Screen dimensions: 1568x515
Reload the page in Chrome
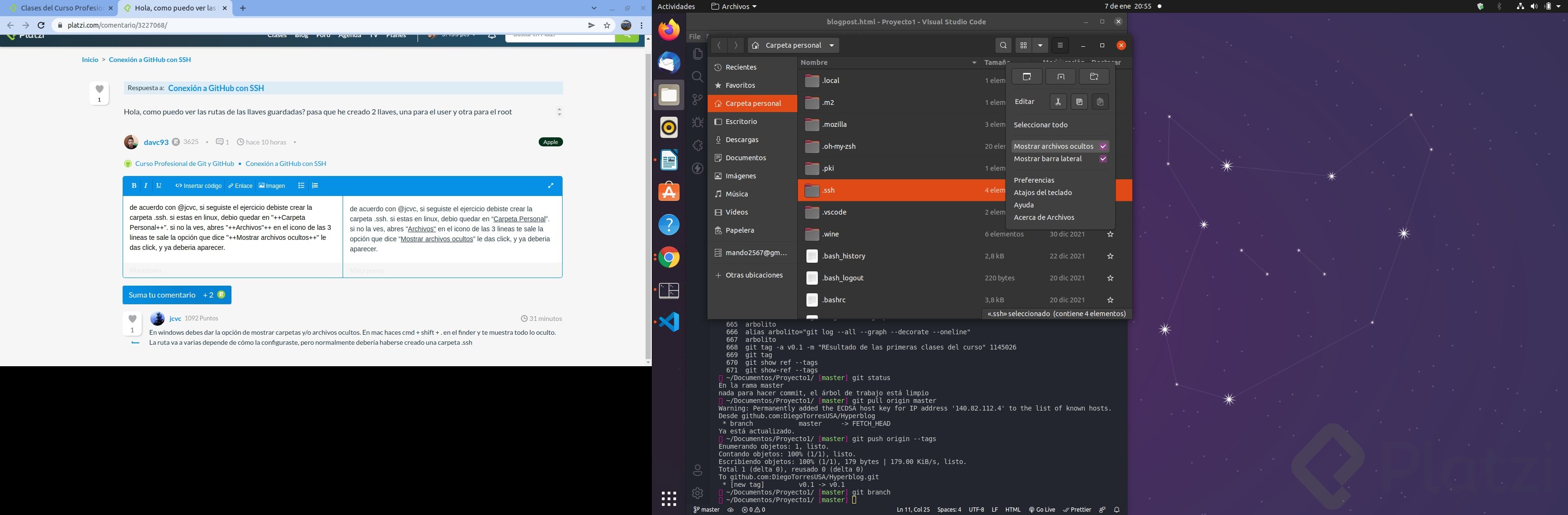(42, 26)
